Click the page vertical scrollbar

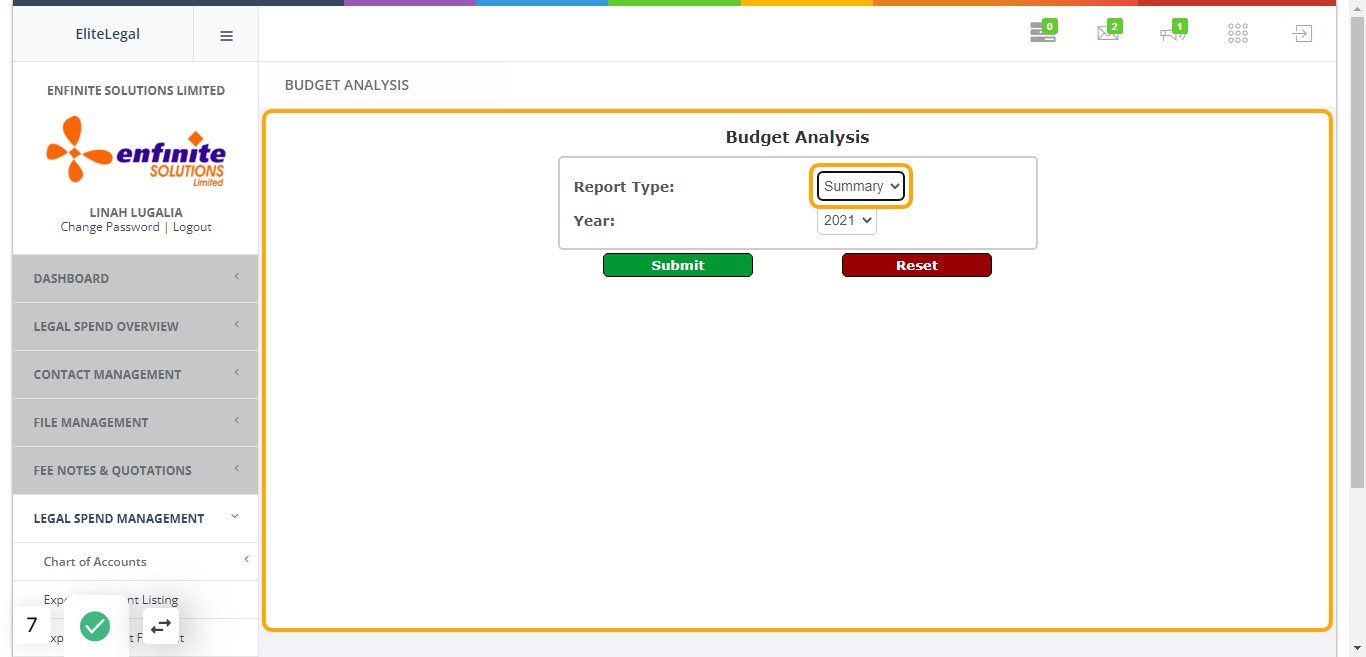[1357, 250]
